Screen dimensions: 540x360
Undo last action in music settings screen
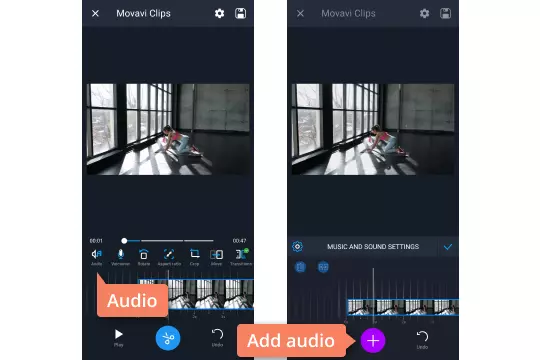pyautogui.click(x=422, y=339)
